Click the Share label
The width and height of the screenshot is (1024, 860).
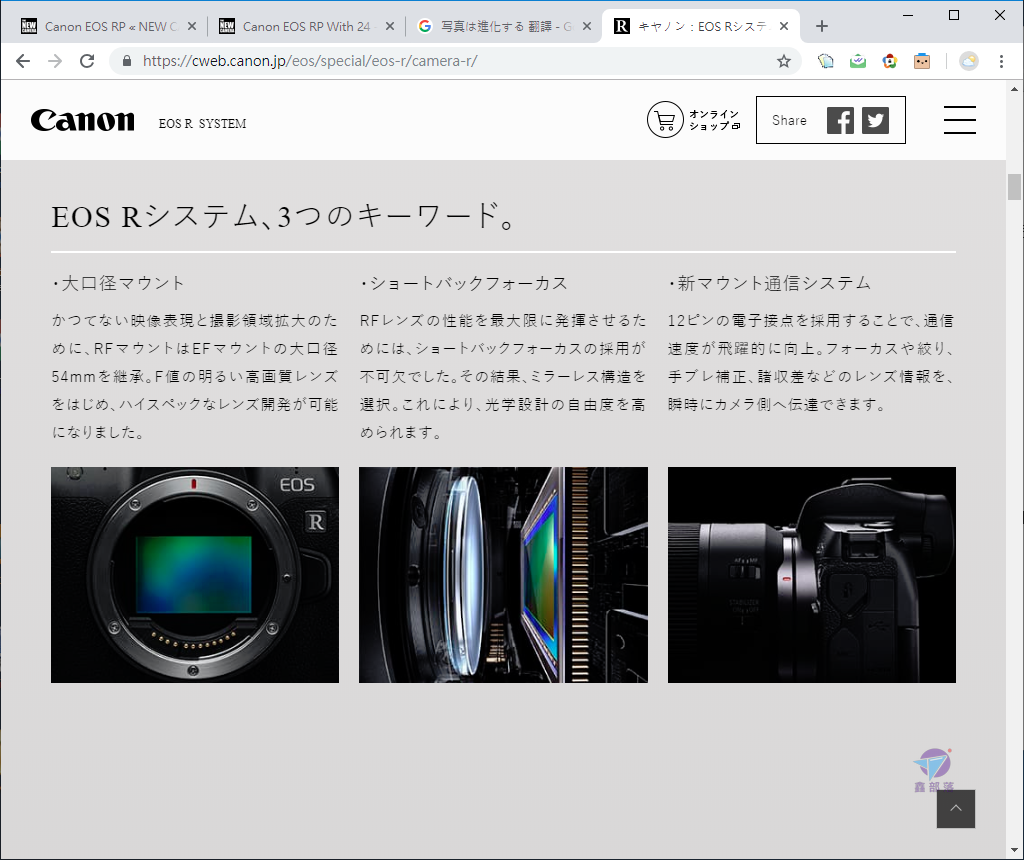(x=789, y=120)
